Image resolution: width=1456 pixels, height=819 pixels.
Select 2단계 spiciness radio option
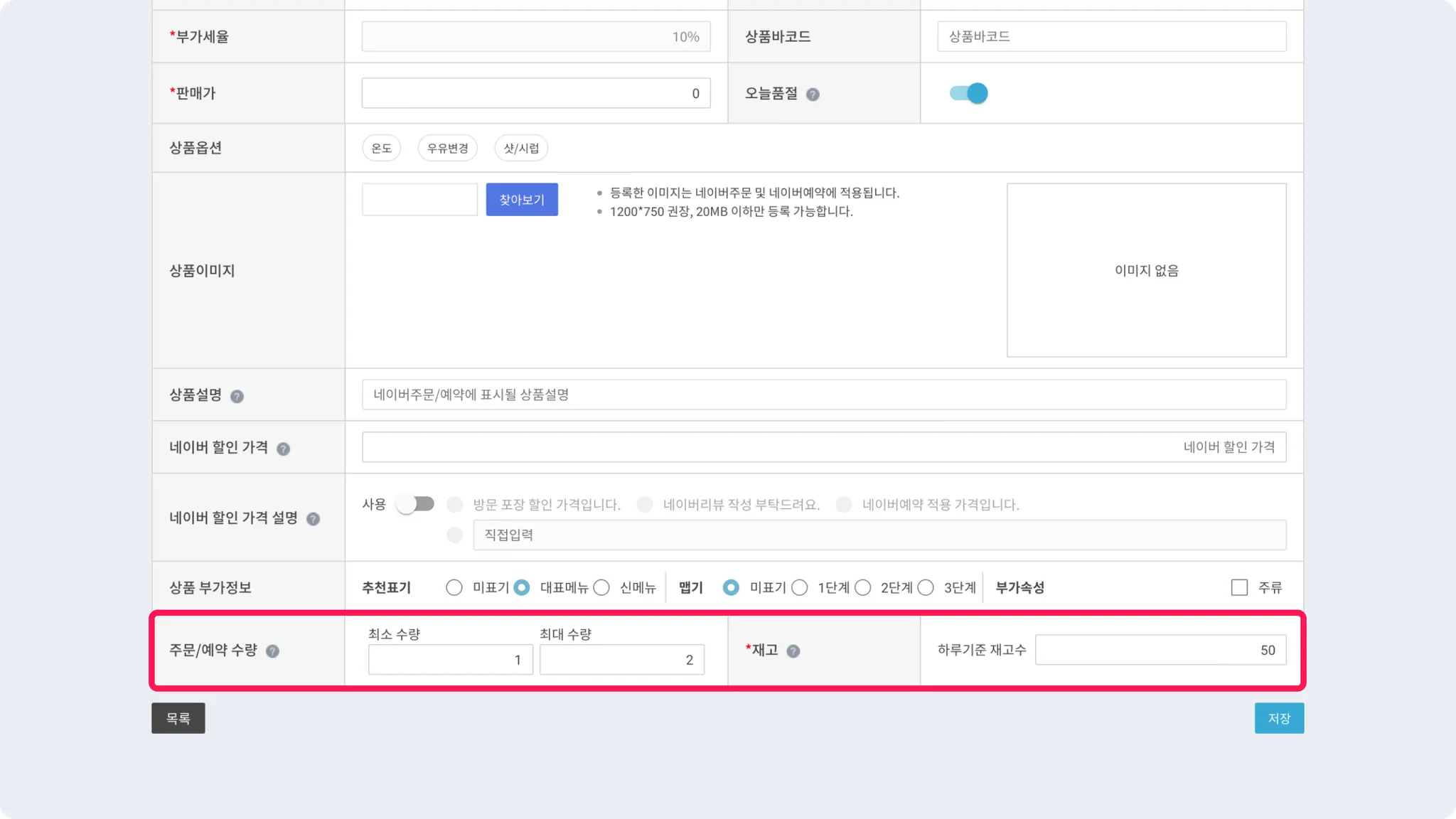862,587
